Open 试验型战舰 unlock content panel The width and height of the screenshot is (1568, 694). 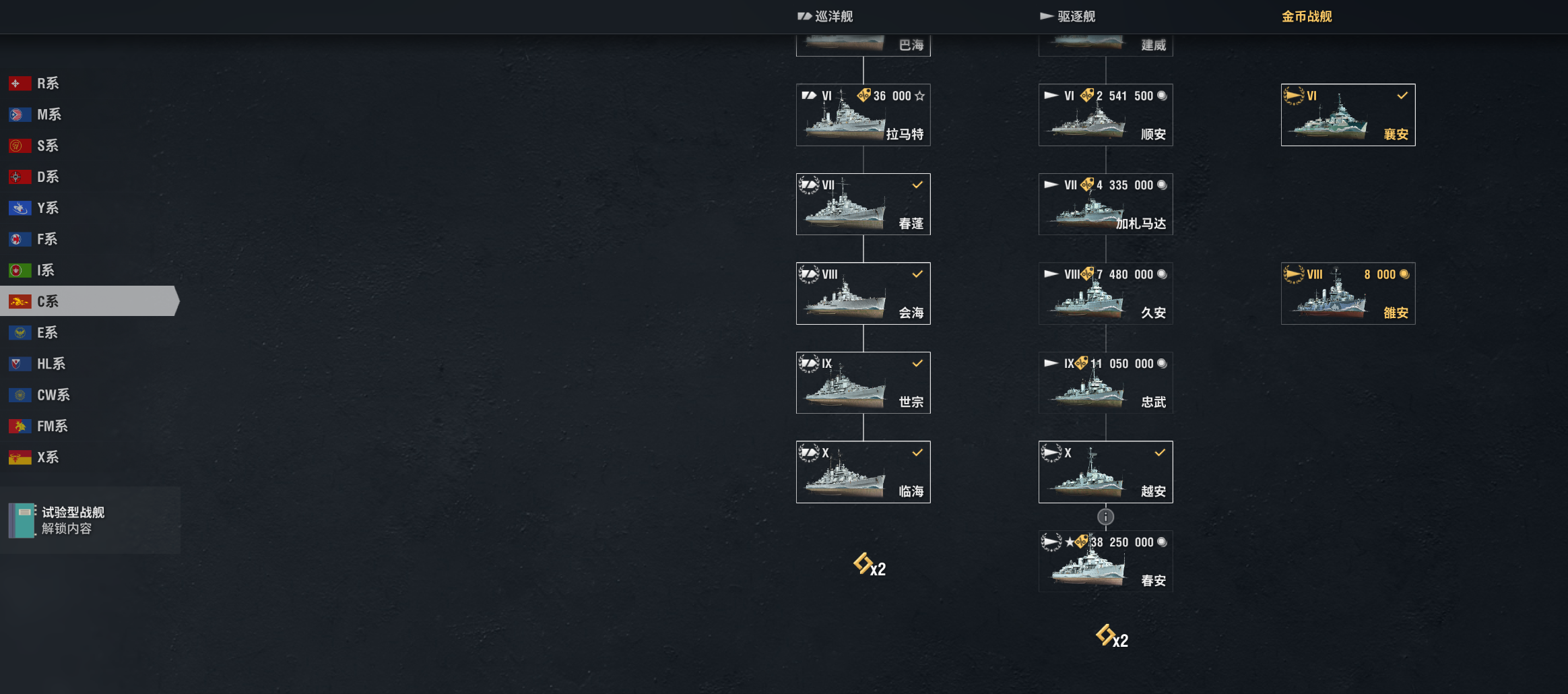pyautogui.click(x=90, y=520)
